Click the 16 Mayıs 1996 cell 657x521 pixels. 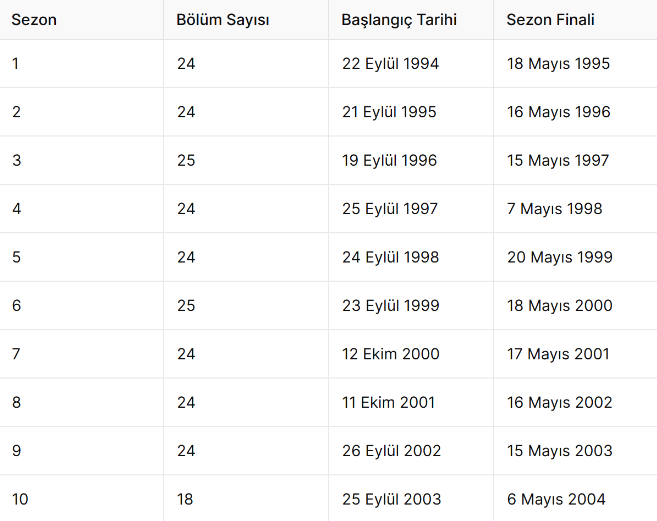click(x=558, y=112)
